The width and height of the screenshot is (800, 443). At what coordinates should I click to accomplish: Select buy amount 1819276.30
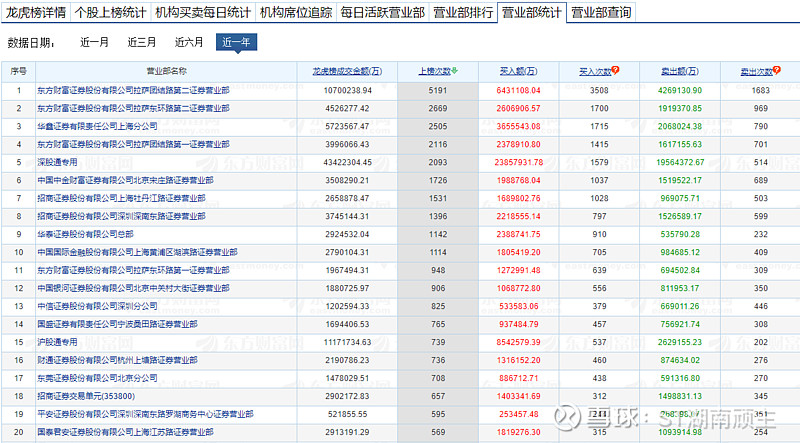(x=518, y=432)
